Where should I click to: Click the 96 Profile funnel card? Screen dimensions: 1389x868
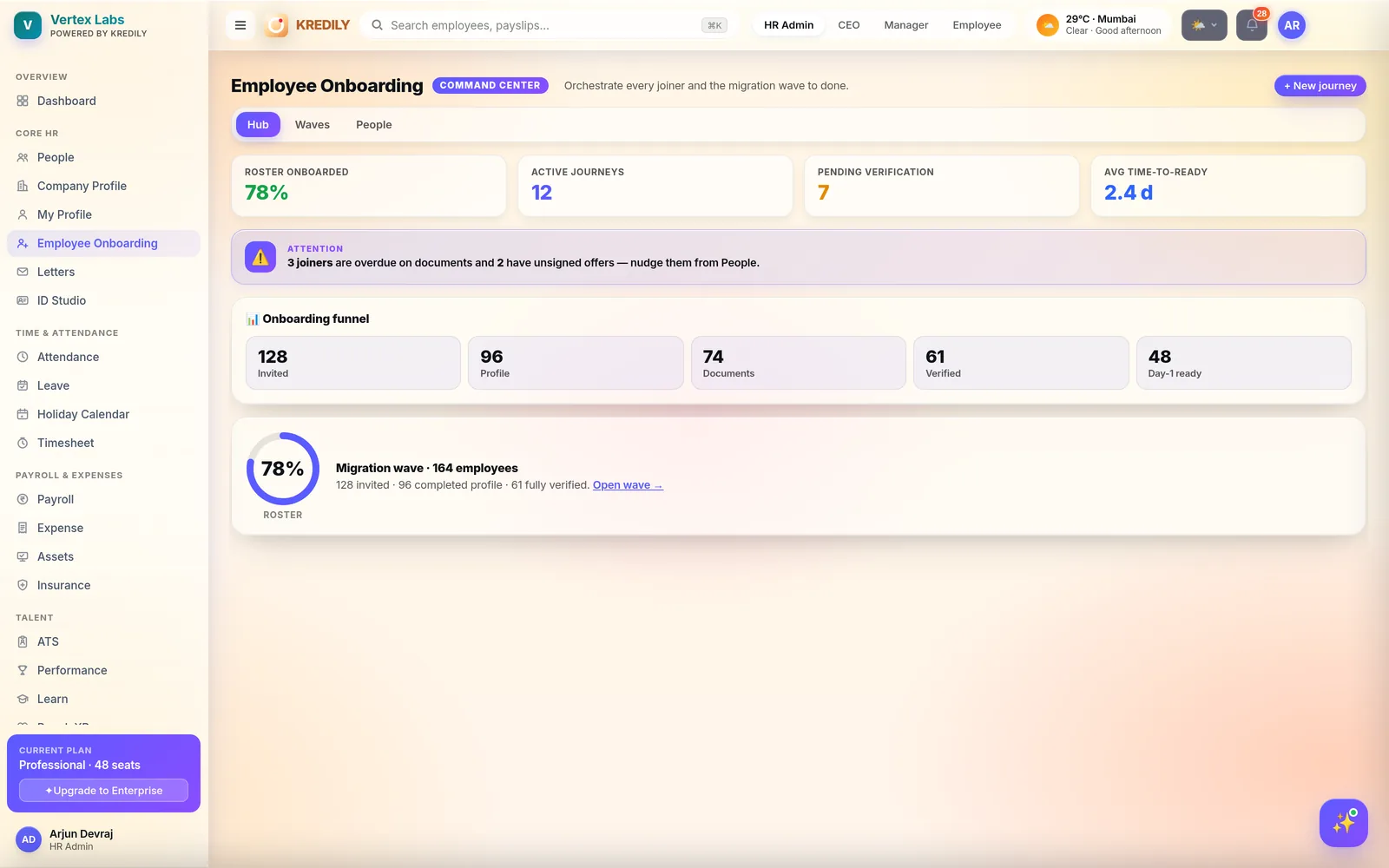[576, 363]
